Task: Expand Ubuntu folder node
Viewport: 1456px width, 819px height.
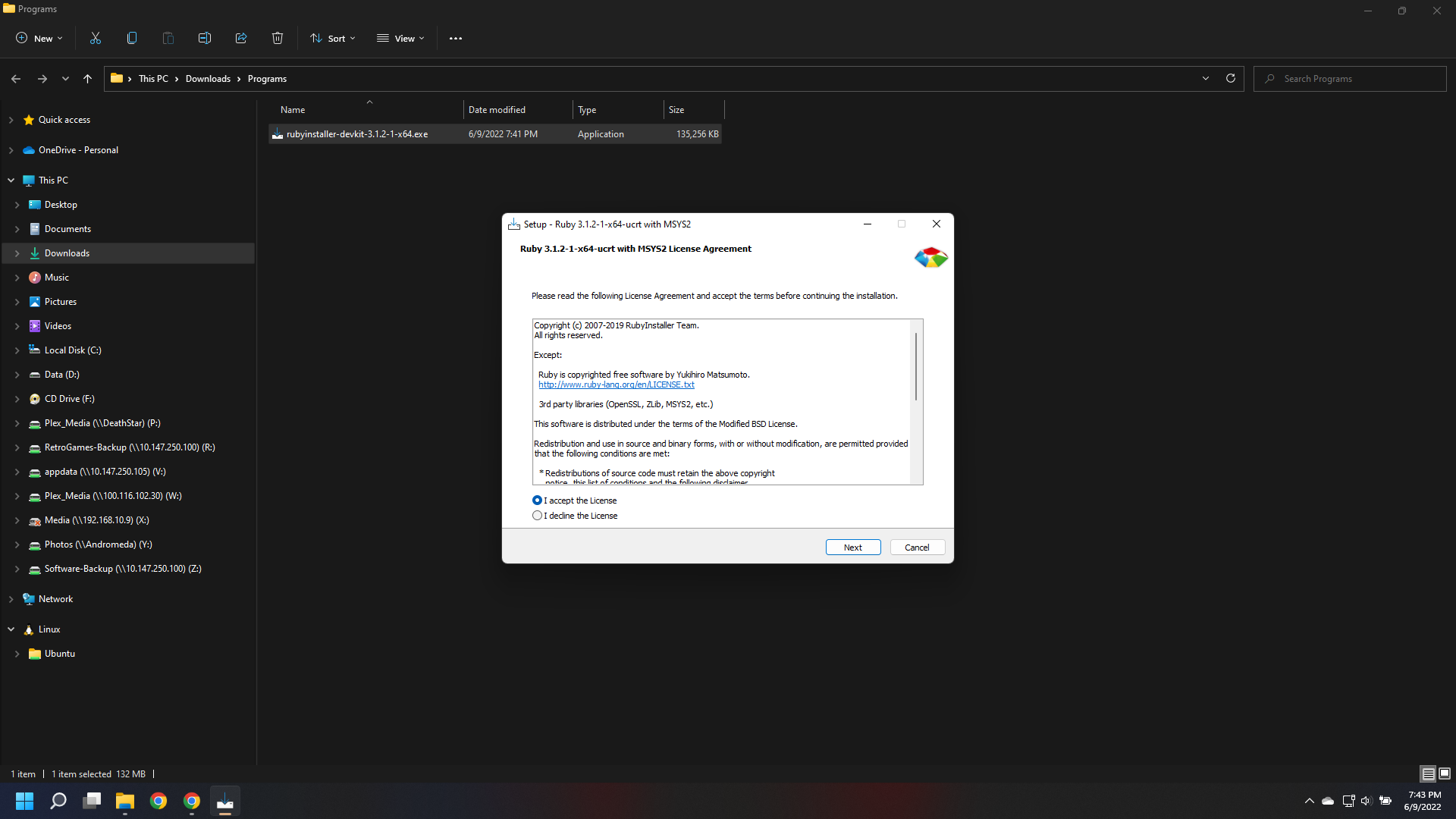Action: pos(17,654)
